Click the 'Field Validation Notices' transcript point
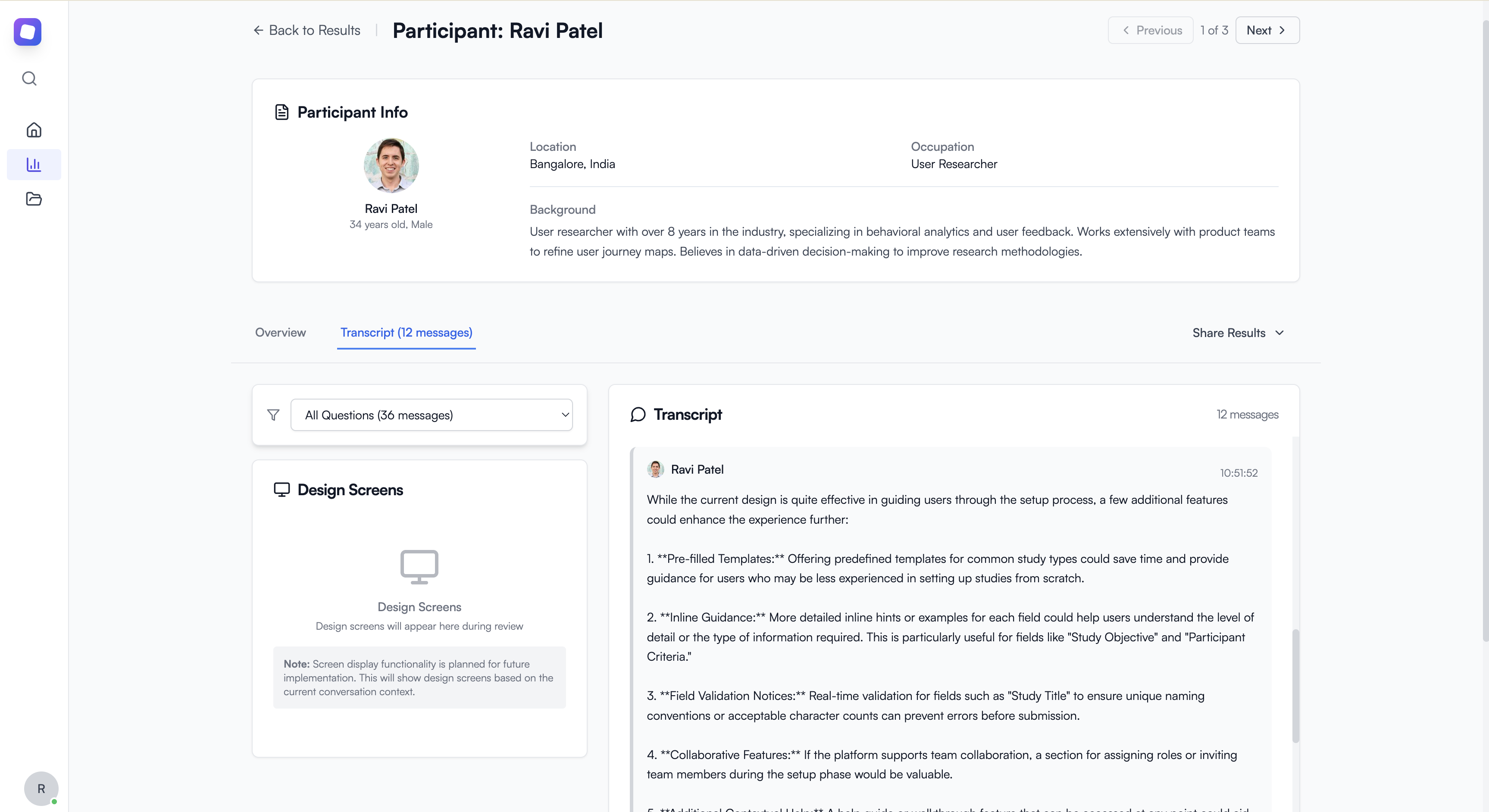The width and height of the screenshot is (1489, 812). coord(926,706)
